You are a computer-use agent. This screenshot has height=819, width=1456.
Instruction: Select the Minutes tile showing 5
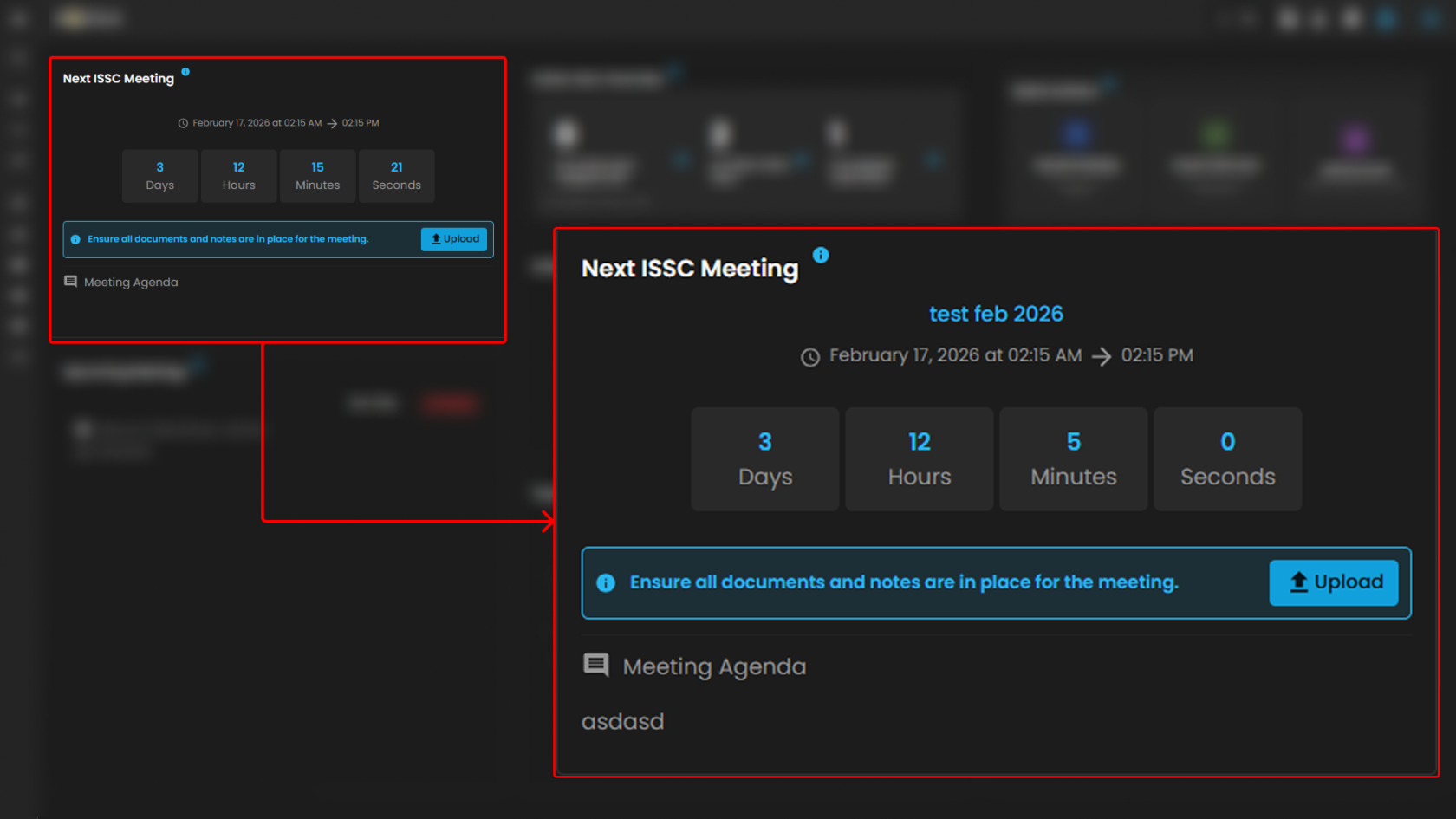[1073, 458]
